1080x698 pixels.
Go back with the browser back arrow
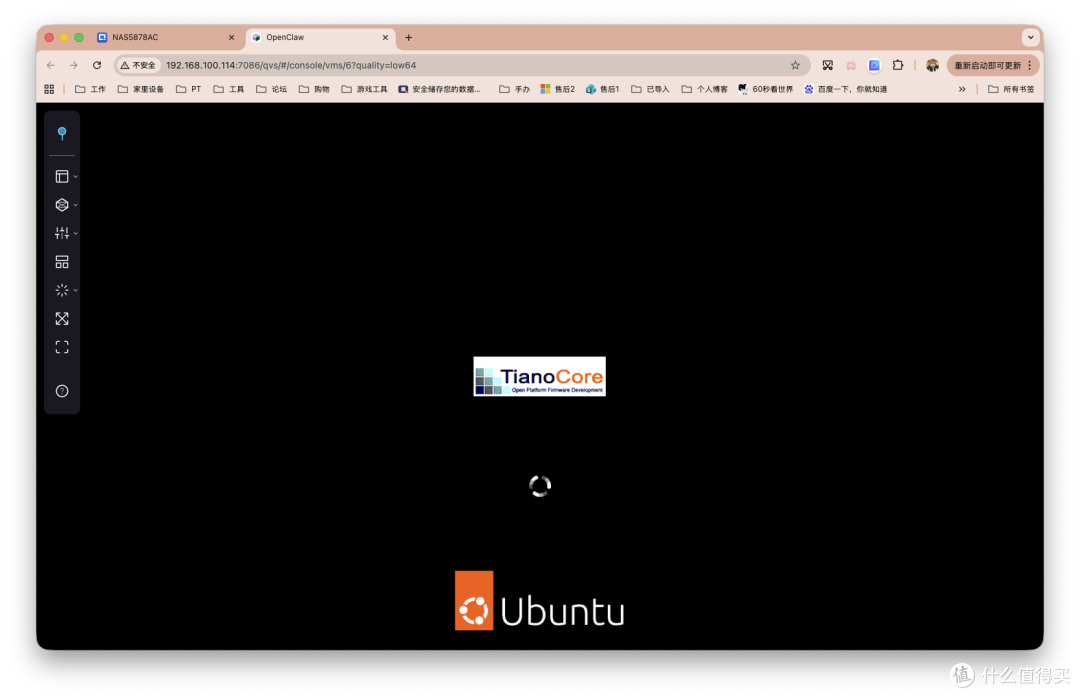(x=50, y=65)
